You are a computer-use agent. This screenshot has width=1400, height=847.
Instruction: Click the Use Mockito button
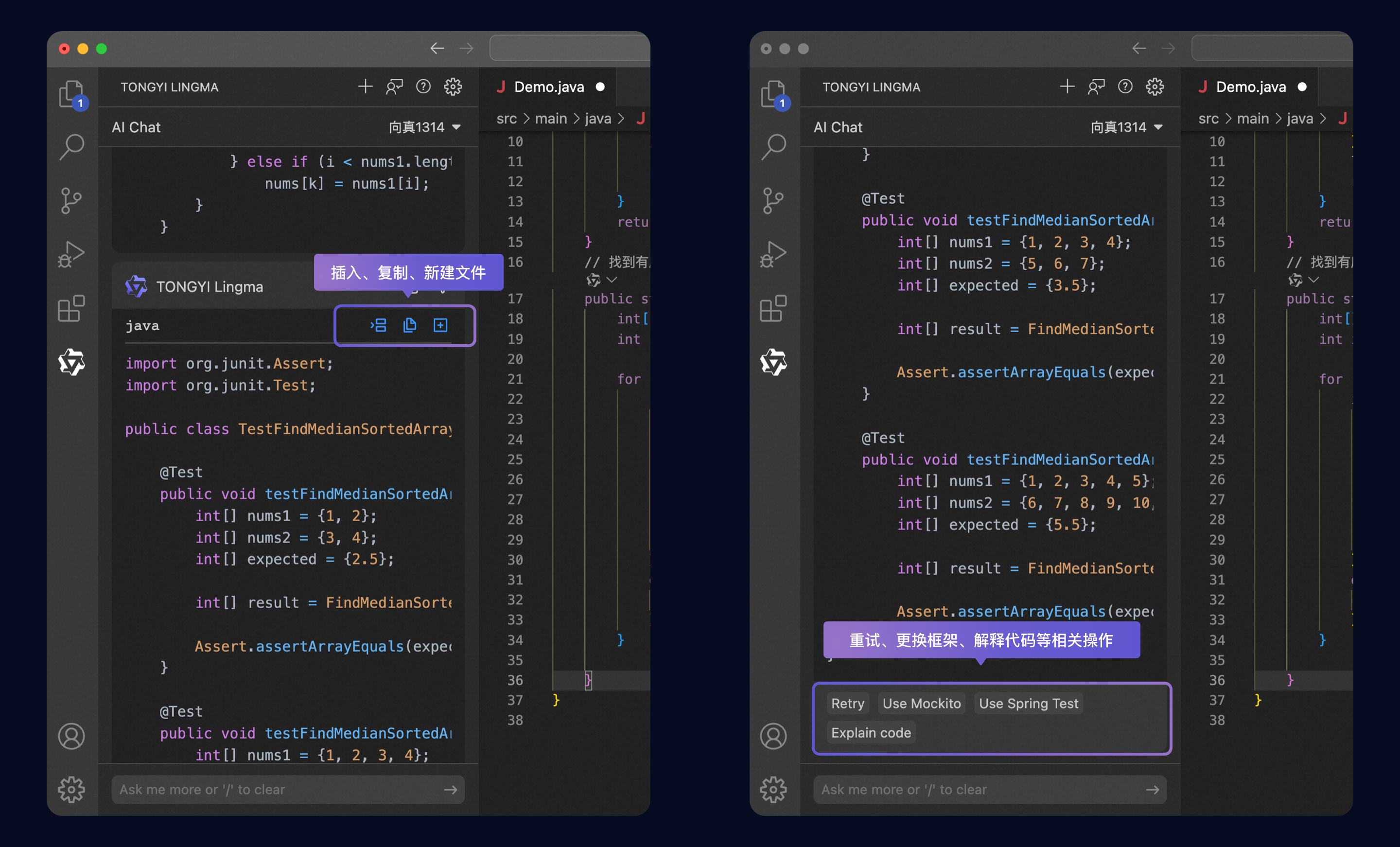pos(921,703)
